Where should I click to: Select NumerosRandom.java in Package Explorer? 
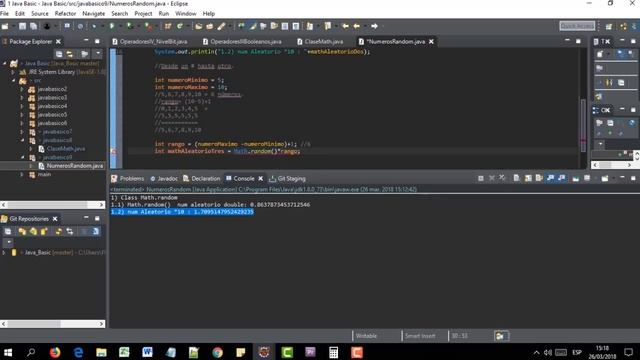tap(75, 166)
